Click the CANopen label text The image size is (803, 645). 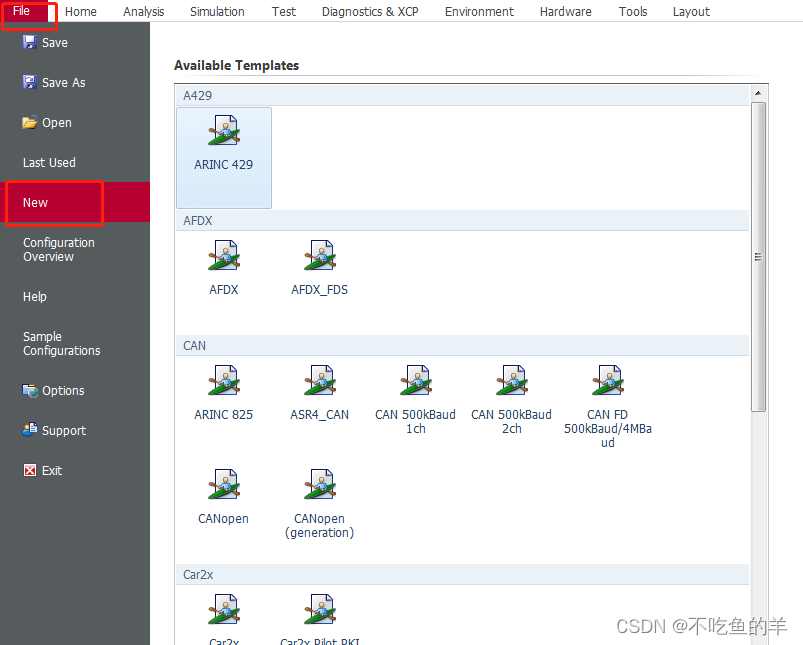223,518
